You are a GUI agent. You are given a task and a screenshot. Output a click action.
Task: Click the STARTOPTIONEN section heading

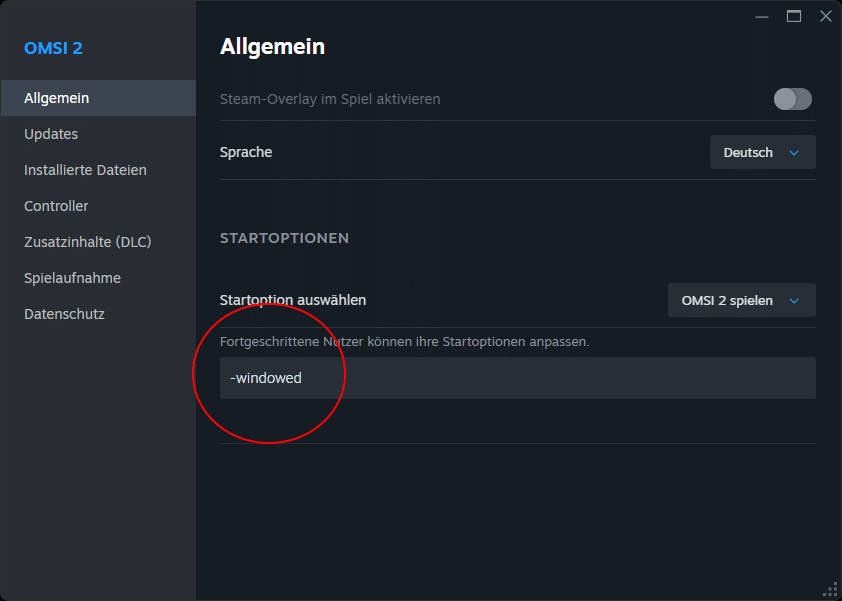[x=284, y=238]
